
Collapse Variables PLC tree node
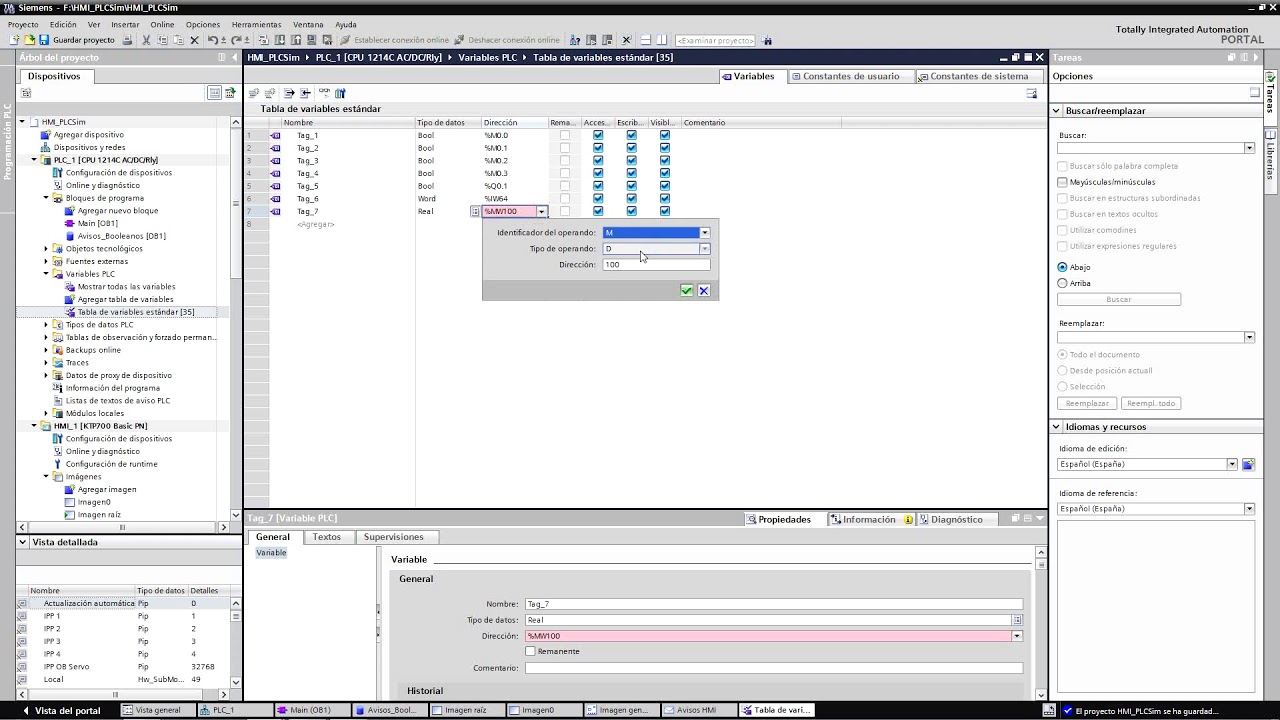pyautogui.click(x=46, y=274)
